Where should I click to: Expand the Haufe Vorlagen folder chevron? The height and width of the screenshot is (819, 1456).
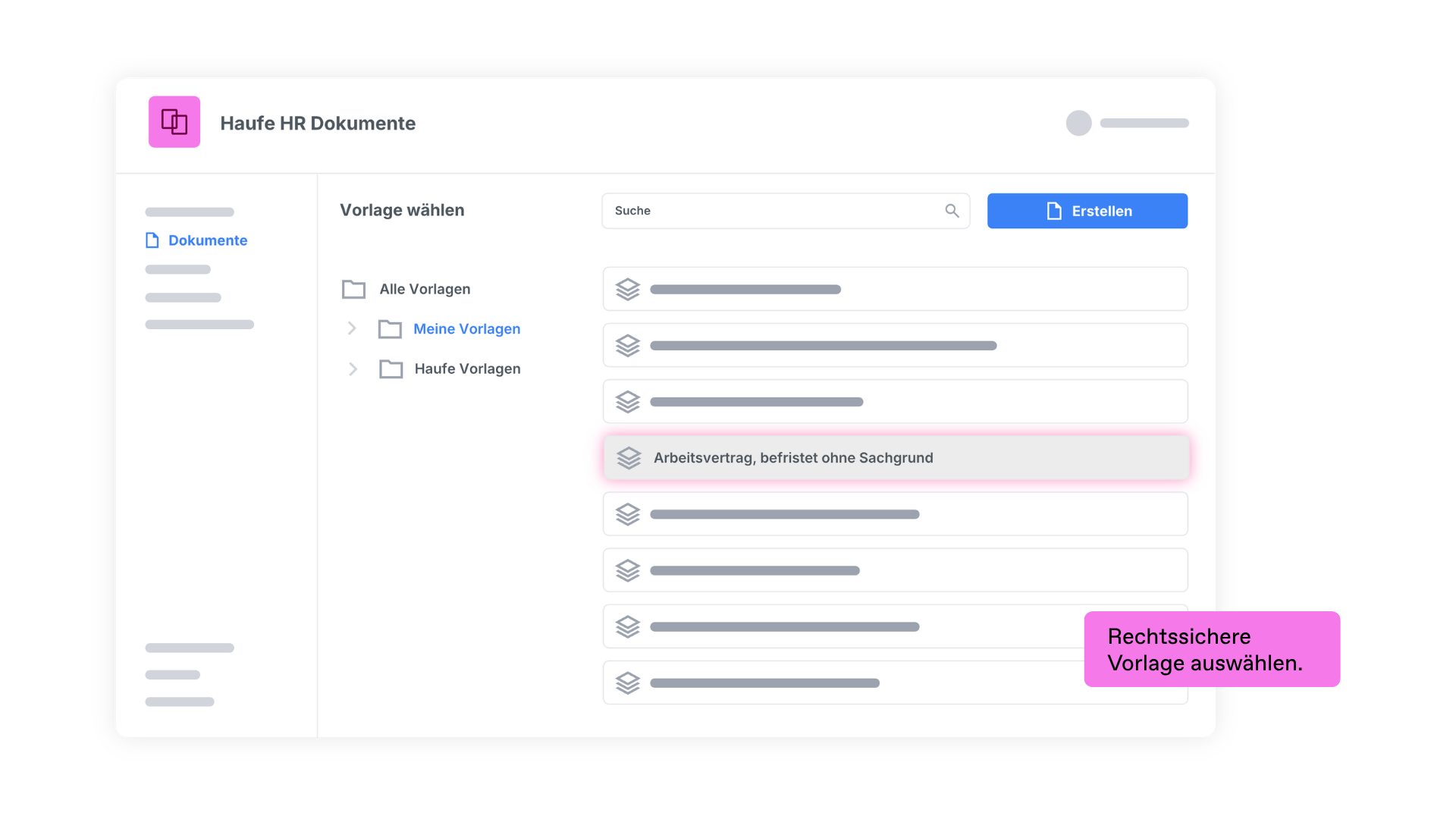pyautogui.click(x=353, y=369)
